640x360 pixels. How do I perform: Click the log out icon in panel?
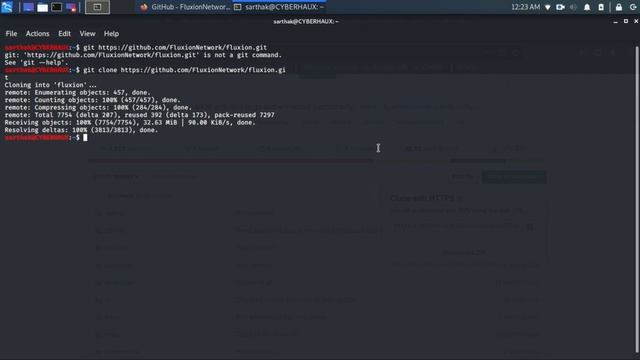pos(633,7)
